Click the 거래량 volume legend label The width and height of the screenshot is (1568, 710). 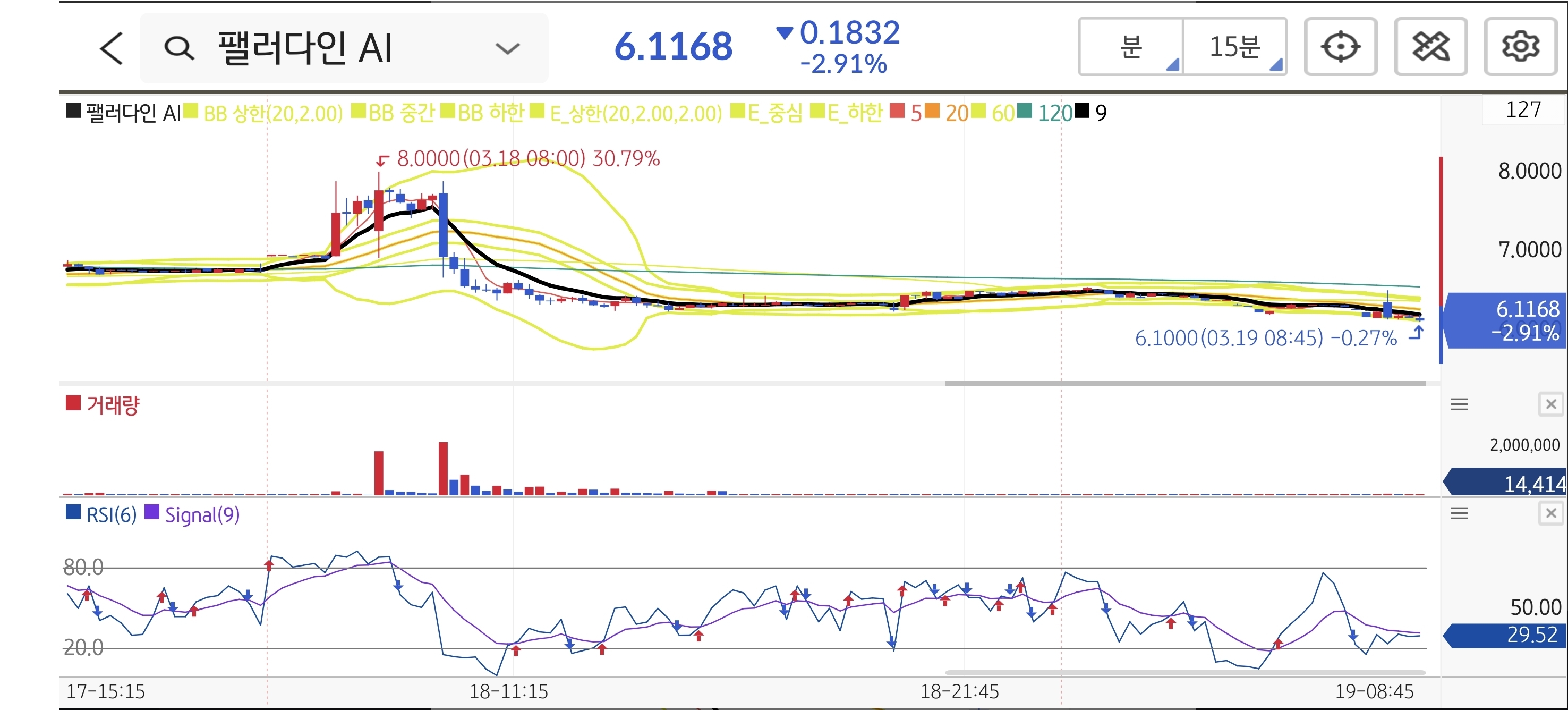[x=113, y=405]
